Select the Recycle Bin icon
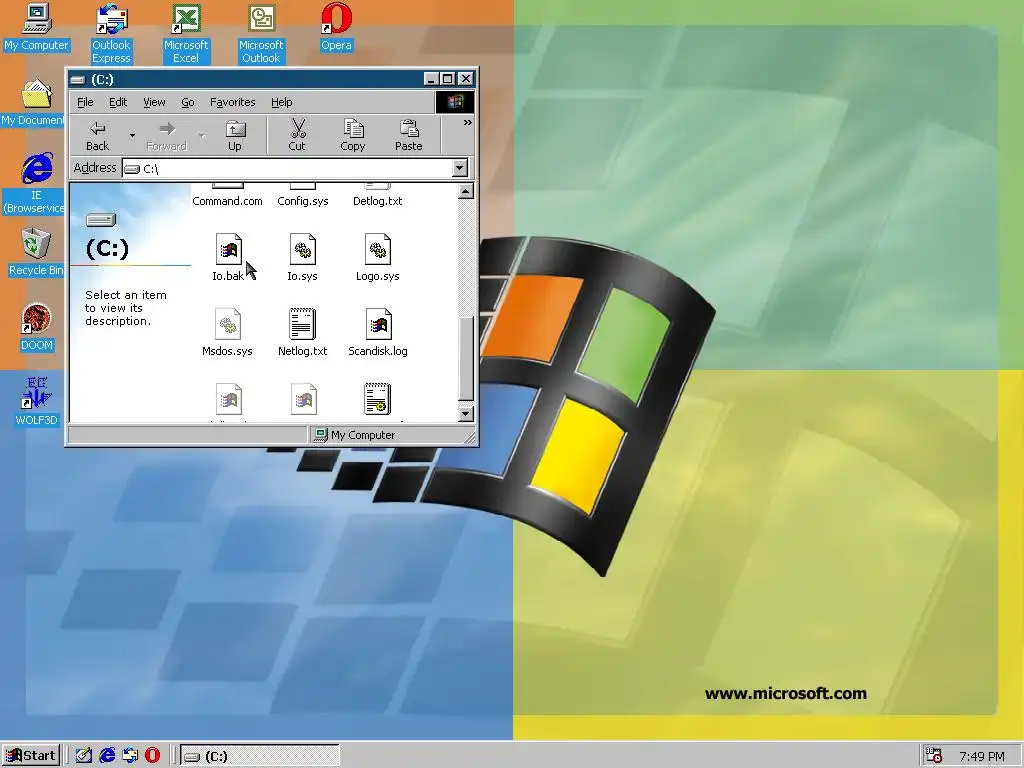 [36, 252]
